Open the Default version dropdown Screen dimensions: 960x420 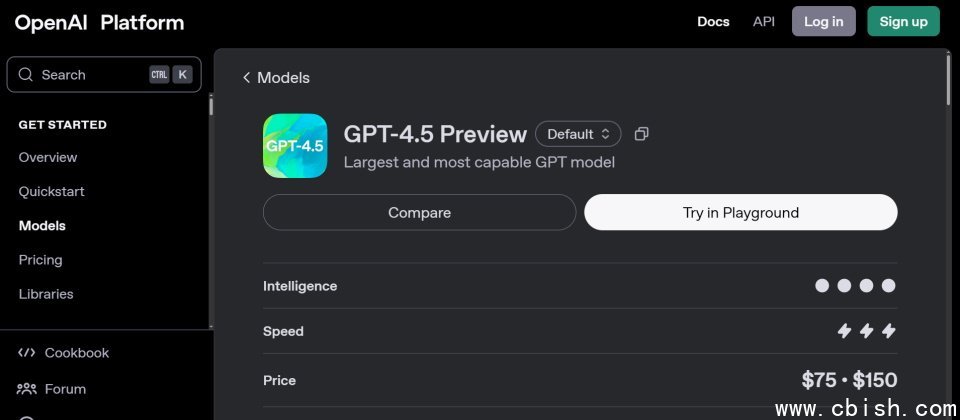click(x=578, y=134)
